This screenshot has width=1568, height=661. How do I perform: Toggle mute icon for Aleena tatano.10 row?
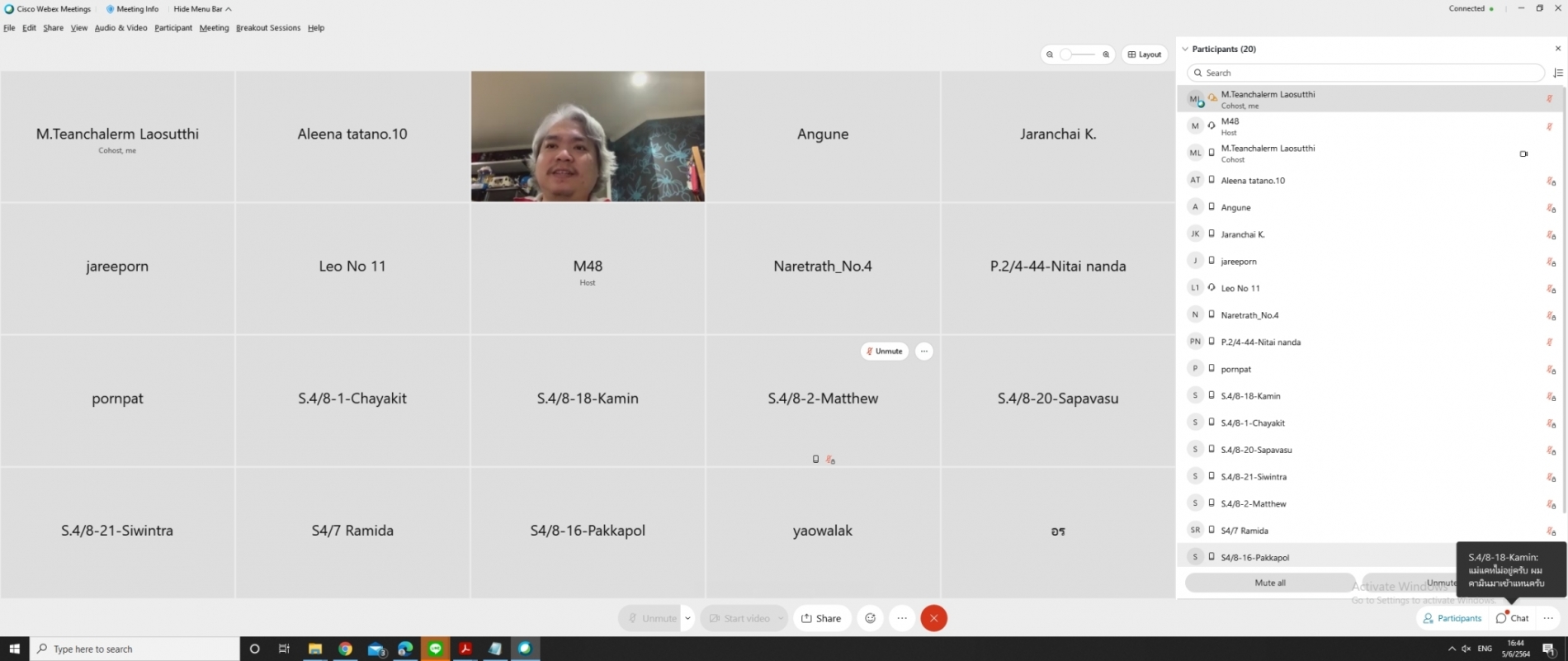[1551, 181]
